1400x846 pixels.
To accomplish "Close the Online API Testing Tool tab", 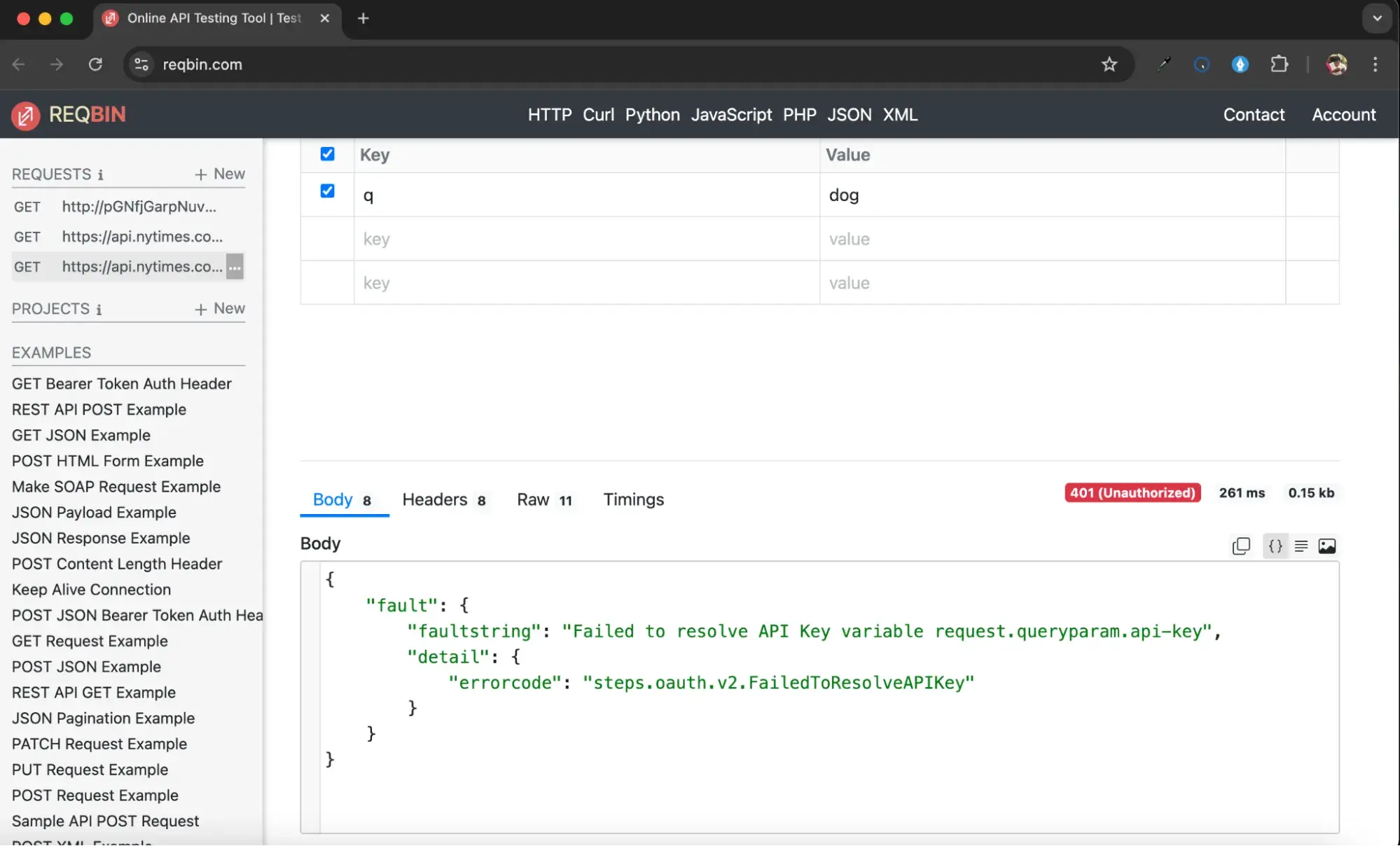I will 324,19.
